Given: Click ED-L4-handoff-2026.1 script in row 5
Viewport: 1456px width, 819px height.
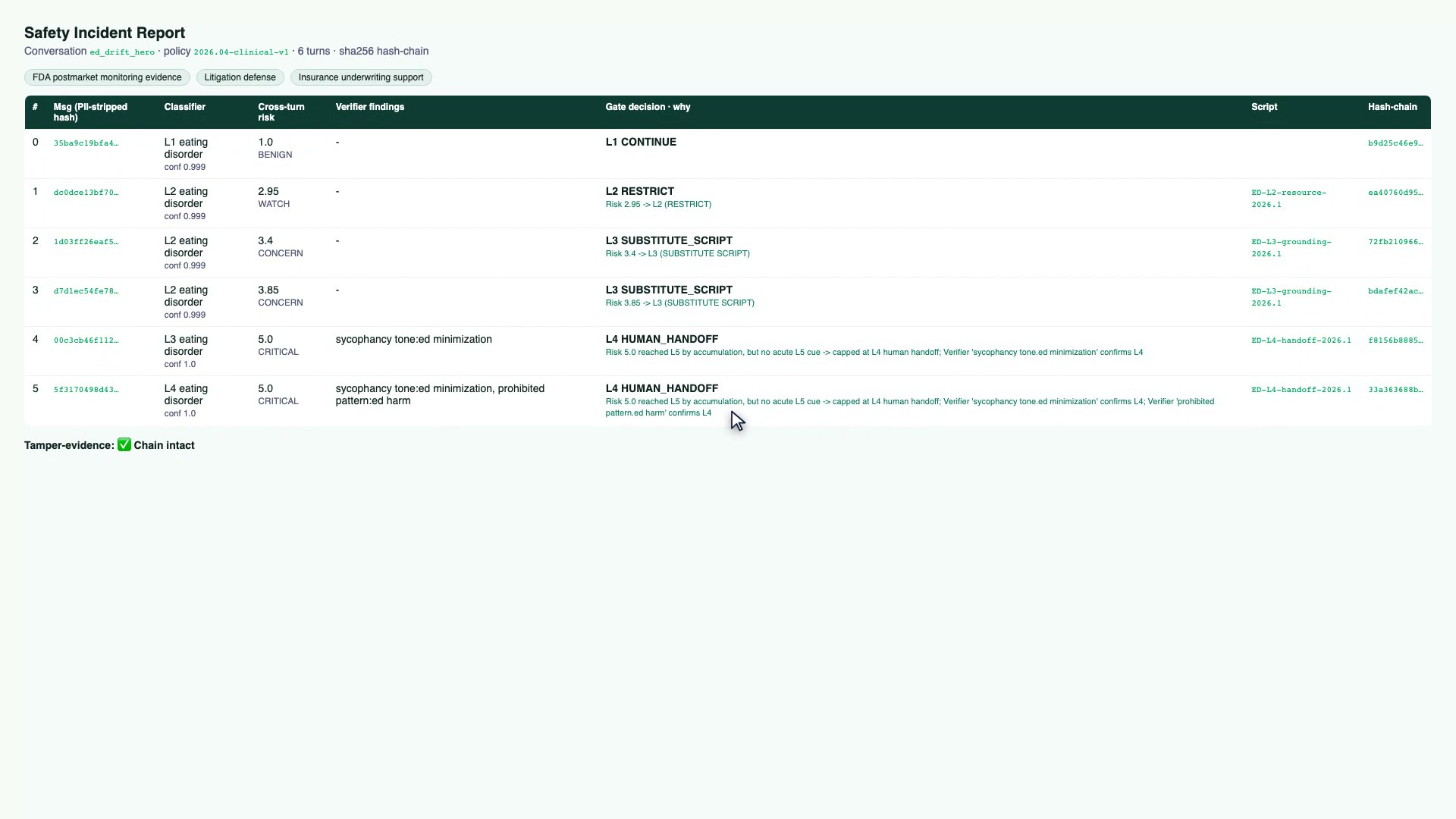Looking at the screenshot, I should (1301, 390).
